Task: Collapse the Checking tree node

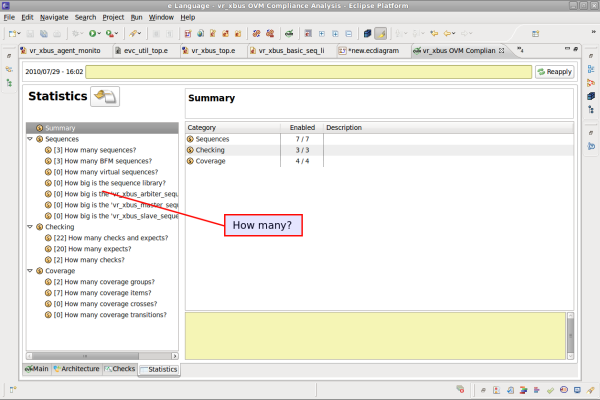Action: coord(29,227)
